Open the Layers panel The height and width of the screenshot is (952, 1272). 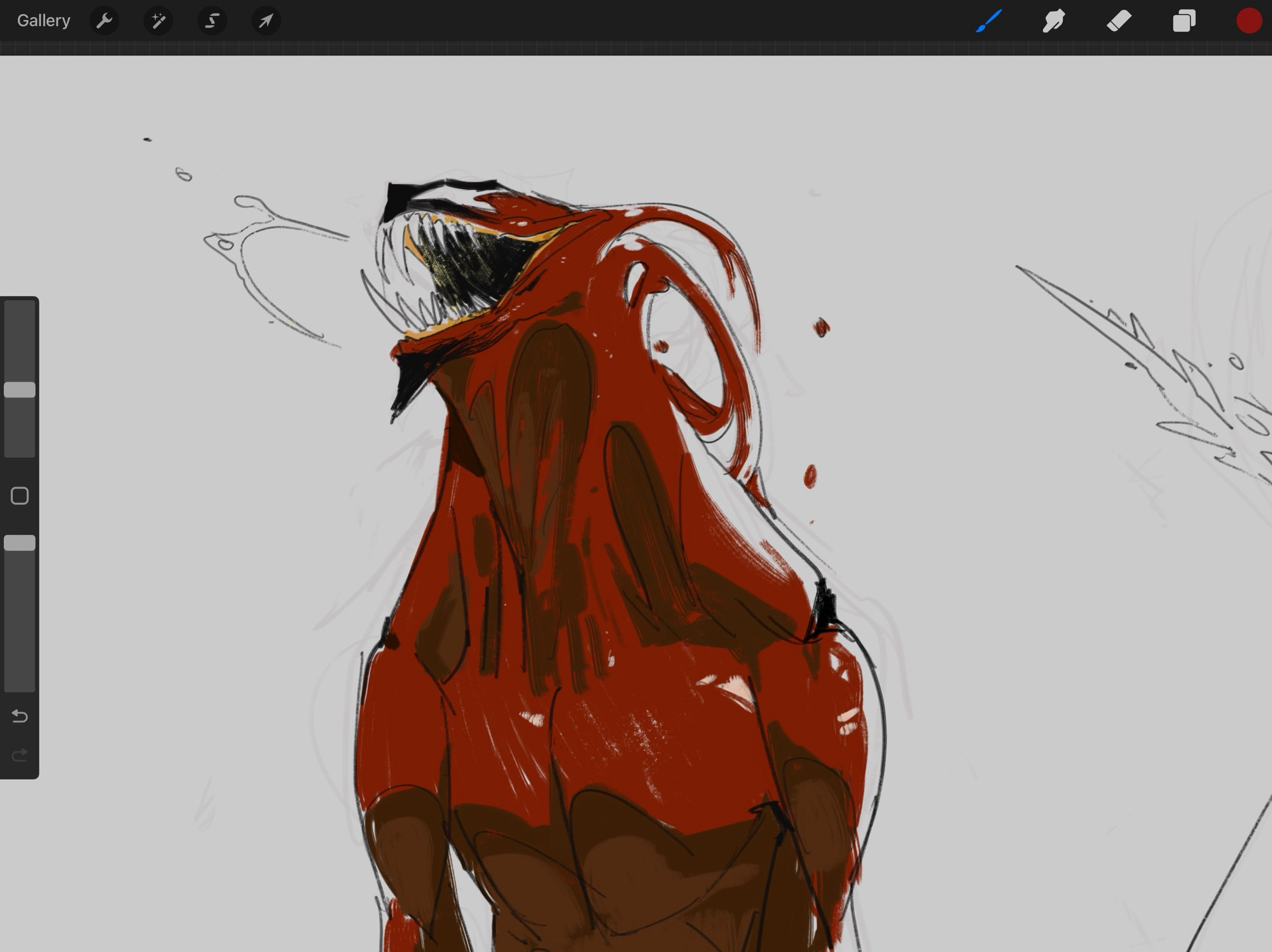point(1184,21)
